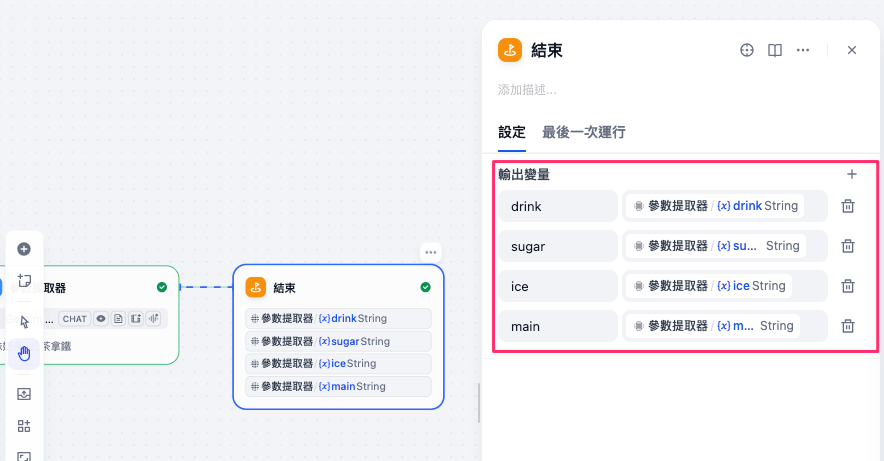
Task: Open the 結束 panel's three-dot menu
Action: 803,50
